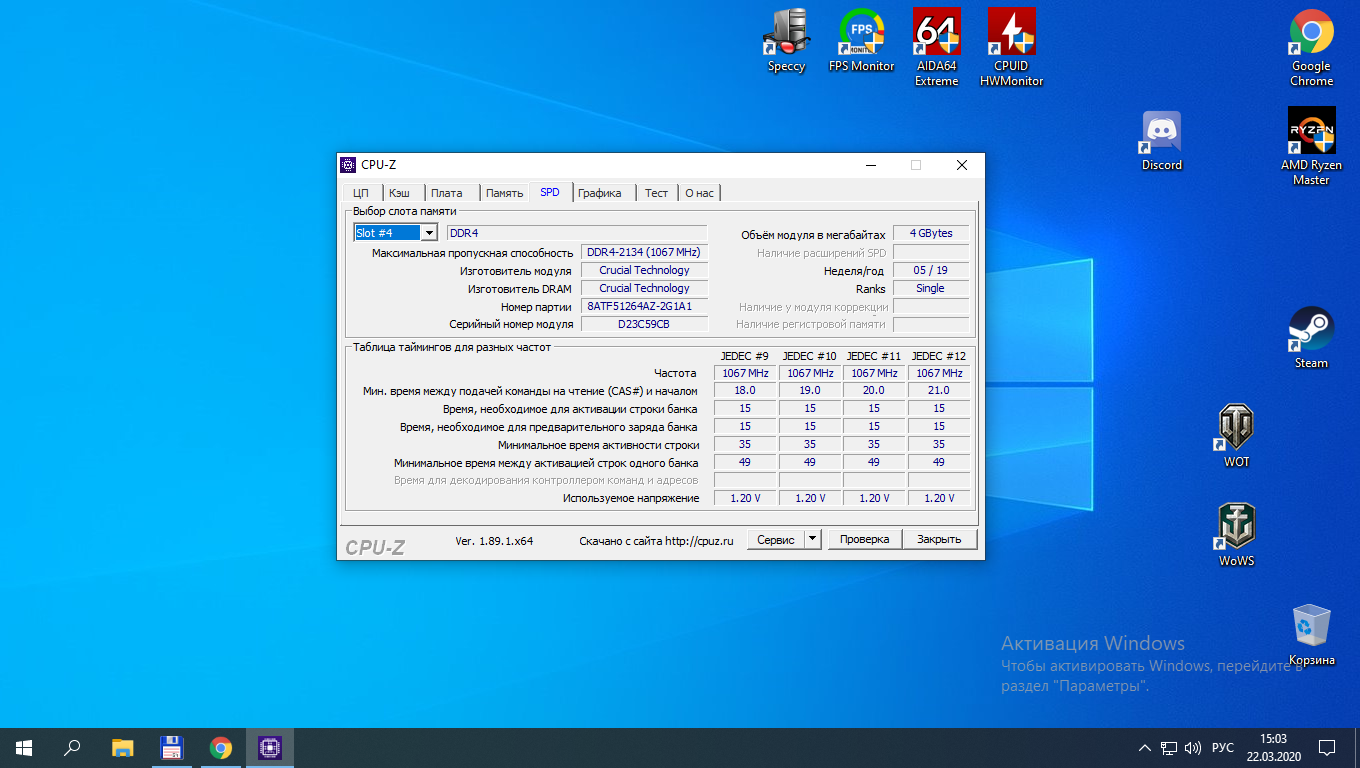Open WOT game shortcut
Screen dimensions: 1360x768
pyautogui.click(x=1236, y=428)
